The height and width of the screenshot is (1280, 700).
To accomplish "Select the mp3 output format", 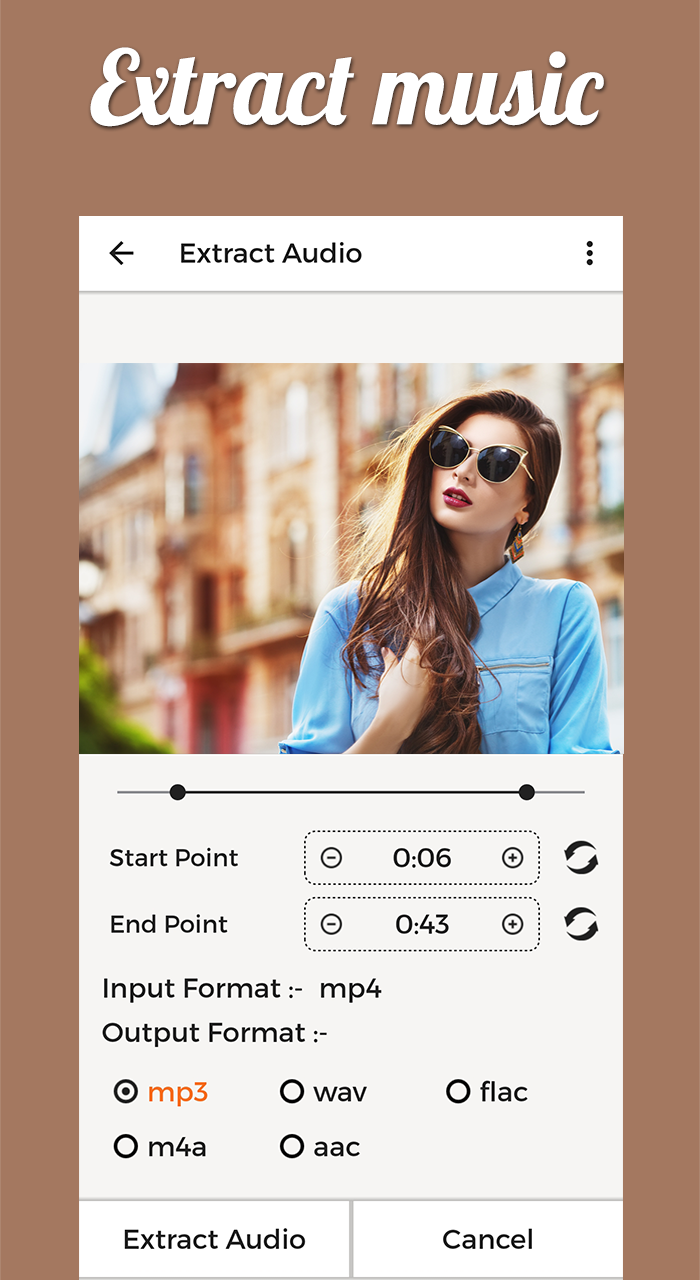I will (x=161, y=1092).
